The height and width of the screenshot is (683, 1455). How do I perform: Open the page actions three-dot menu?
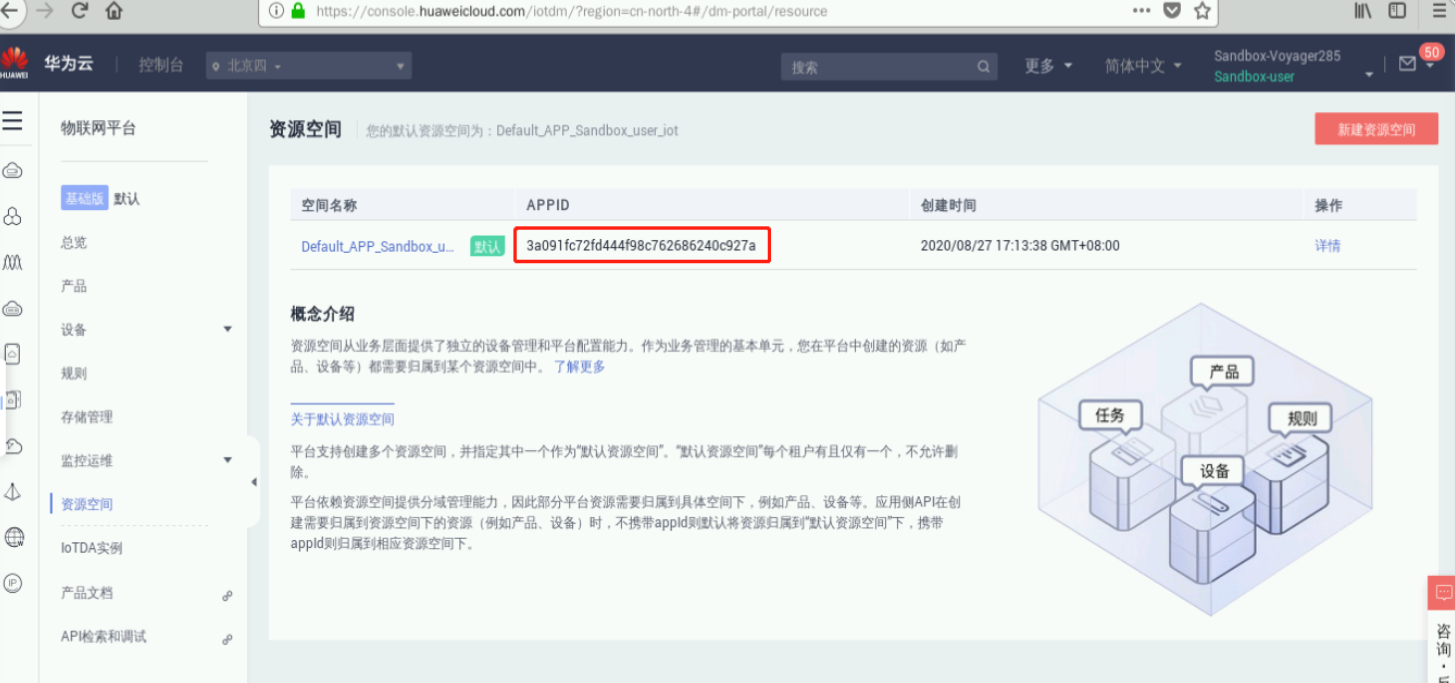(1142, 10)
